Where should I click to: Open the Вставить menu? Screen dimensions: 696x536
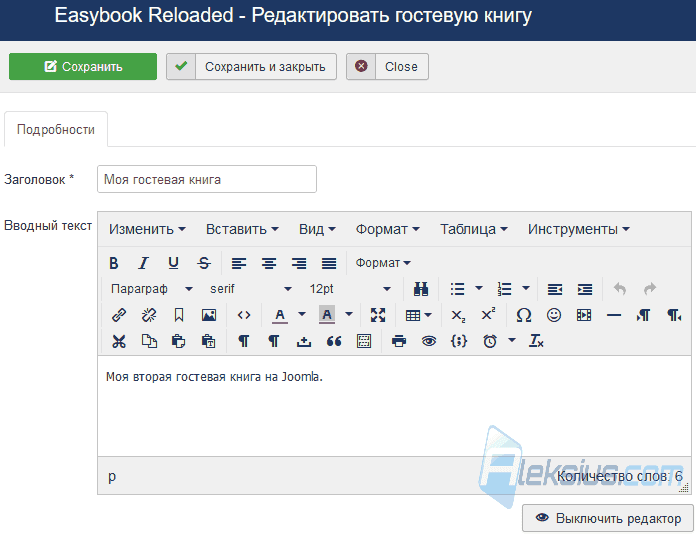pyautogui.click(x=242, y=229)
